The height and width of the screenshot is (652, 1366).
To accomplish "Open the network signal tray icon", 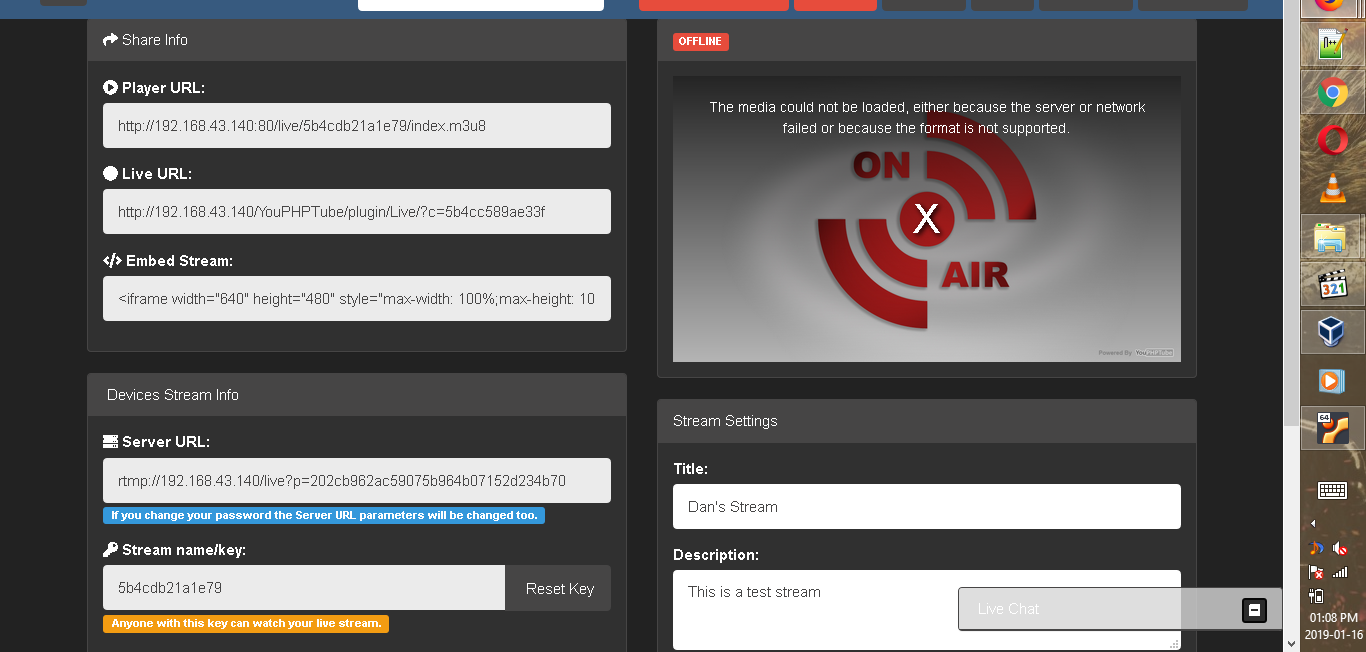I will coord(1341,572).
